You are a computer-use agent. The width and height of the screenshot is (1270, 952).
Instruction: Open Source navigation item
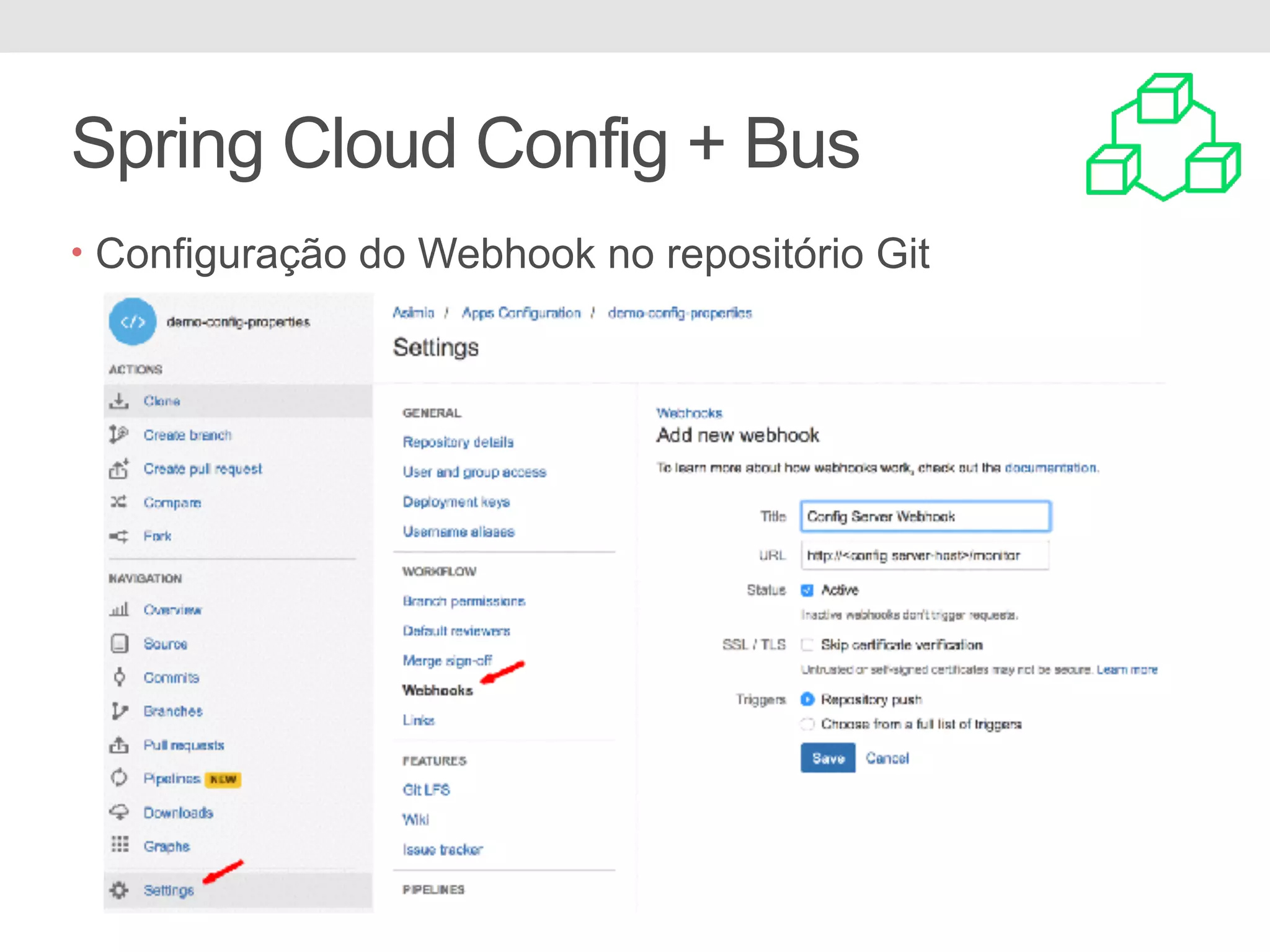[165, 644]
